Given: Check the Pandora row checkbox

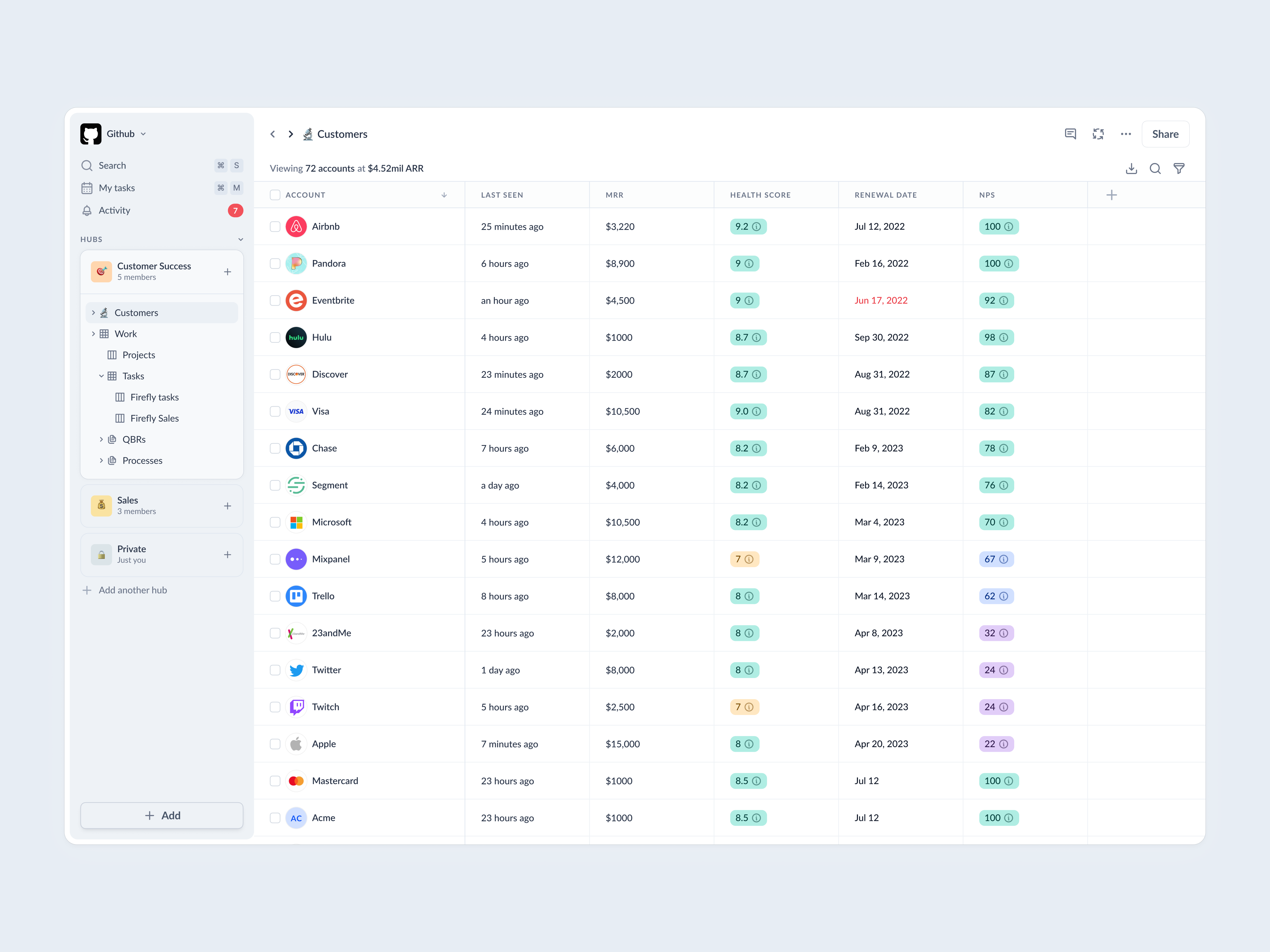Looking at the screenshot, I should (275, 263).
